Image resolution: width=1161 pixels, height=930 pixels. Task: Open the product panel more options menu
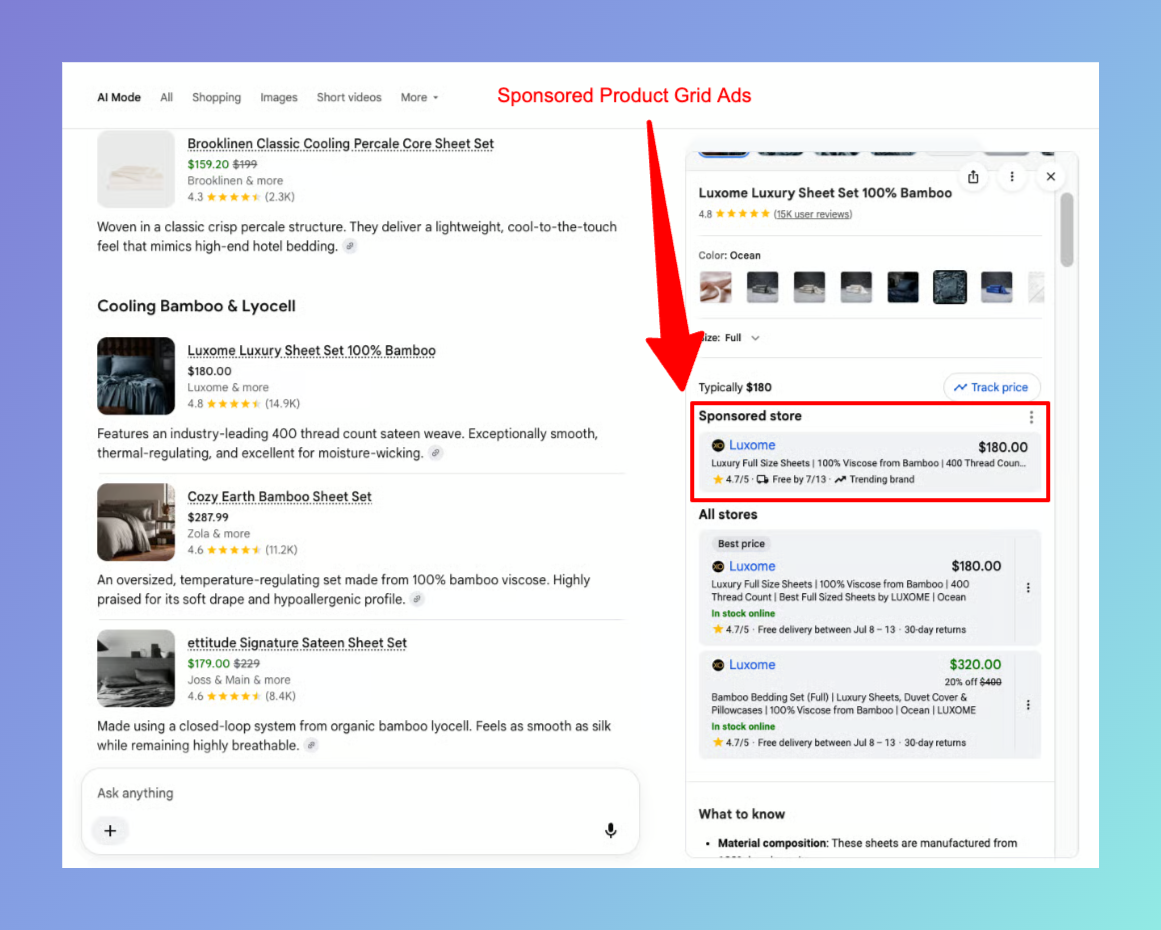(1011, 177)
